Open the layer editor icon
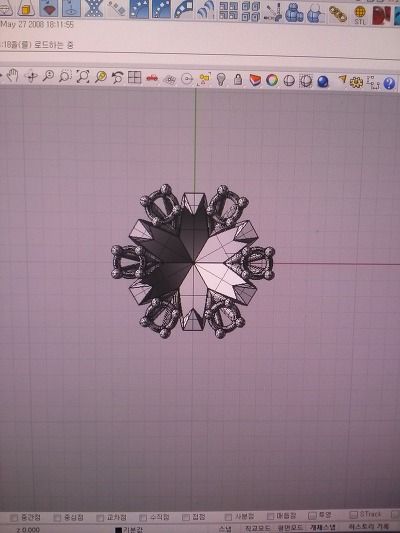Viewport: 400px width, 533px height. 255,80
